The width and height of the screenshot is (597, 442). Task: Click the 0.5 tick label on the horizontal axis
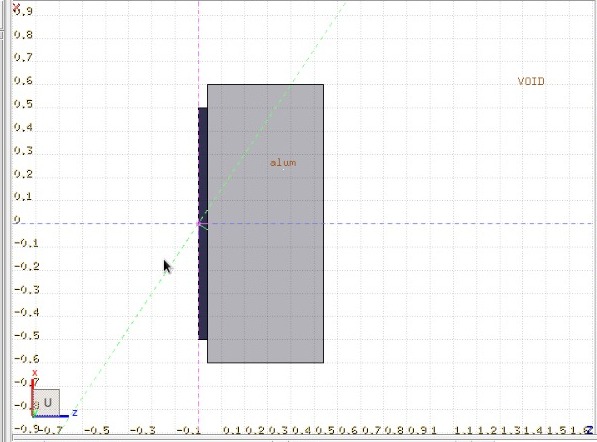coord(325,431)
